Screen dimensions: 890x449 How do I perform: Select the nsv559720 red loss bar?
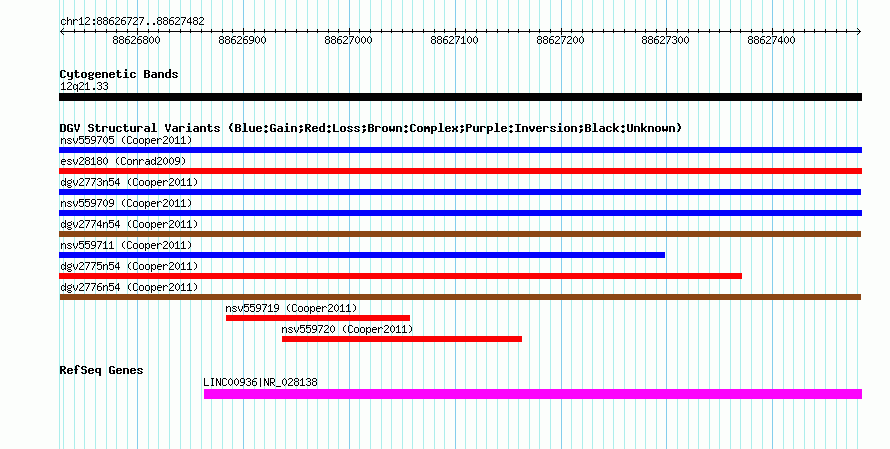click(x=402, y=339)
